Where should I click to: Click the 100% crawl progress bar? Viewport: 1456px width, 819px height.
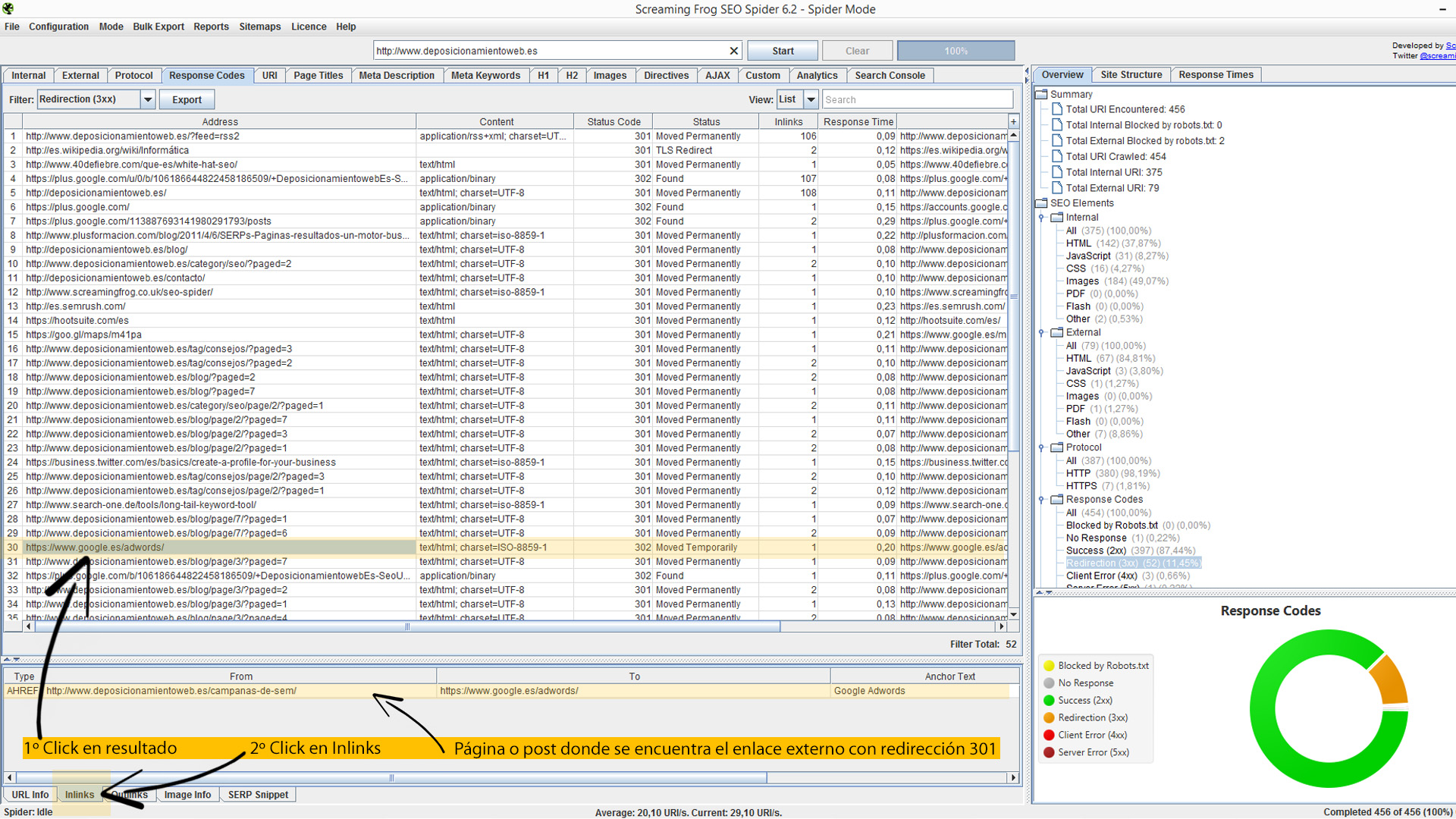956,51
